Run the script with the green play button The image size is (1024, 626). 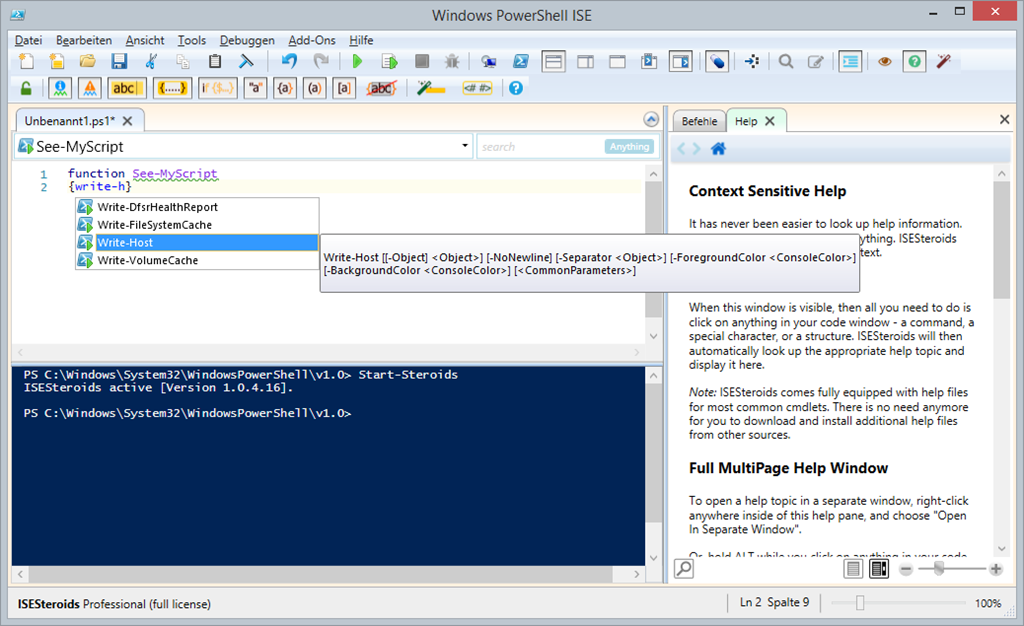click(357, 61)
